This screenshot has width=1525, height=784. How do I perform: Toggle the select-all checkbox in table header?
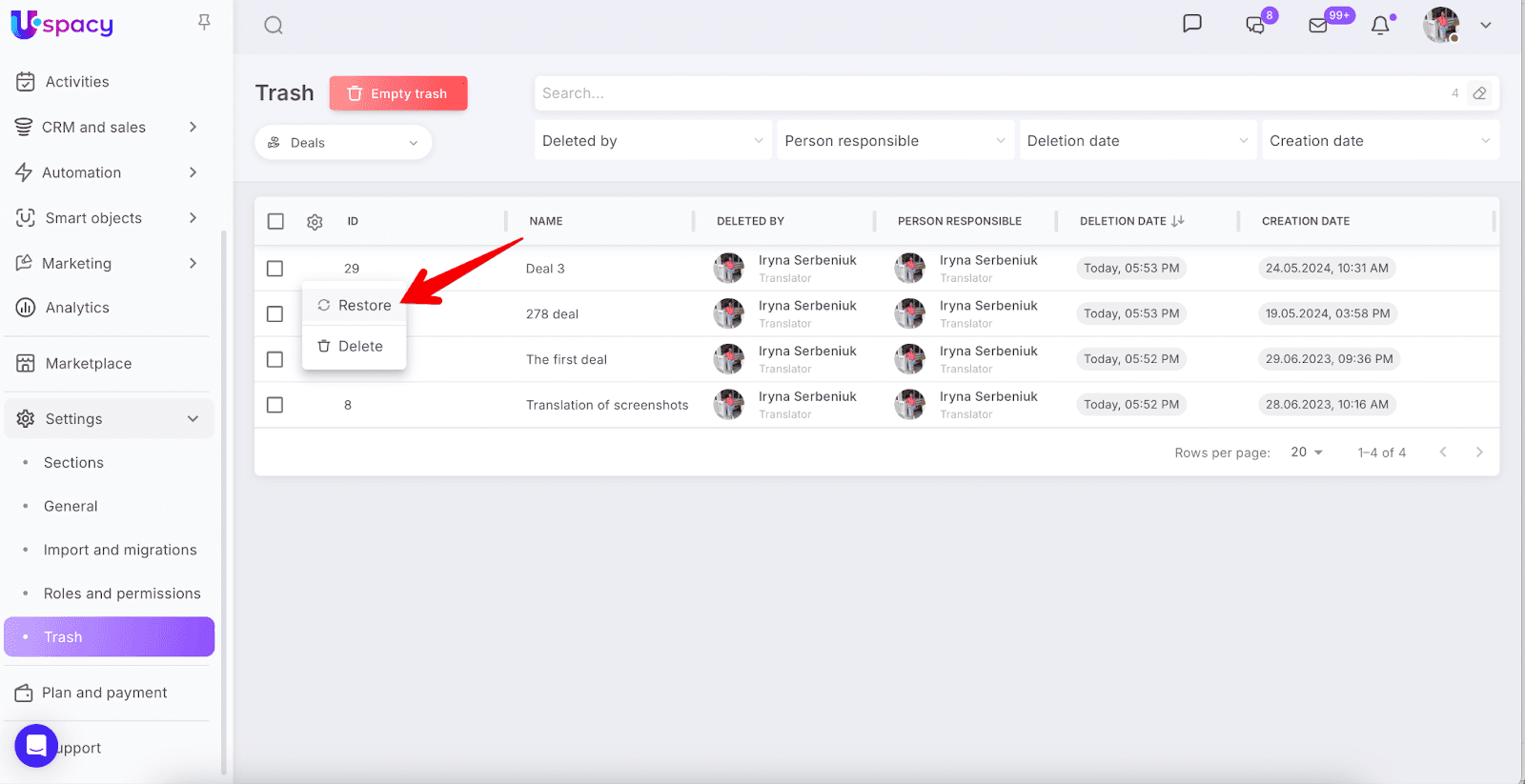[275, 221]
